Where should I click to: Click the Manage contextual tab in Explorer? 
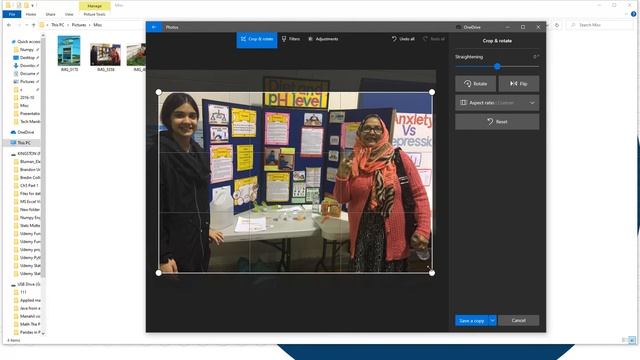click(95, 6)
